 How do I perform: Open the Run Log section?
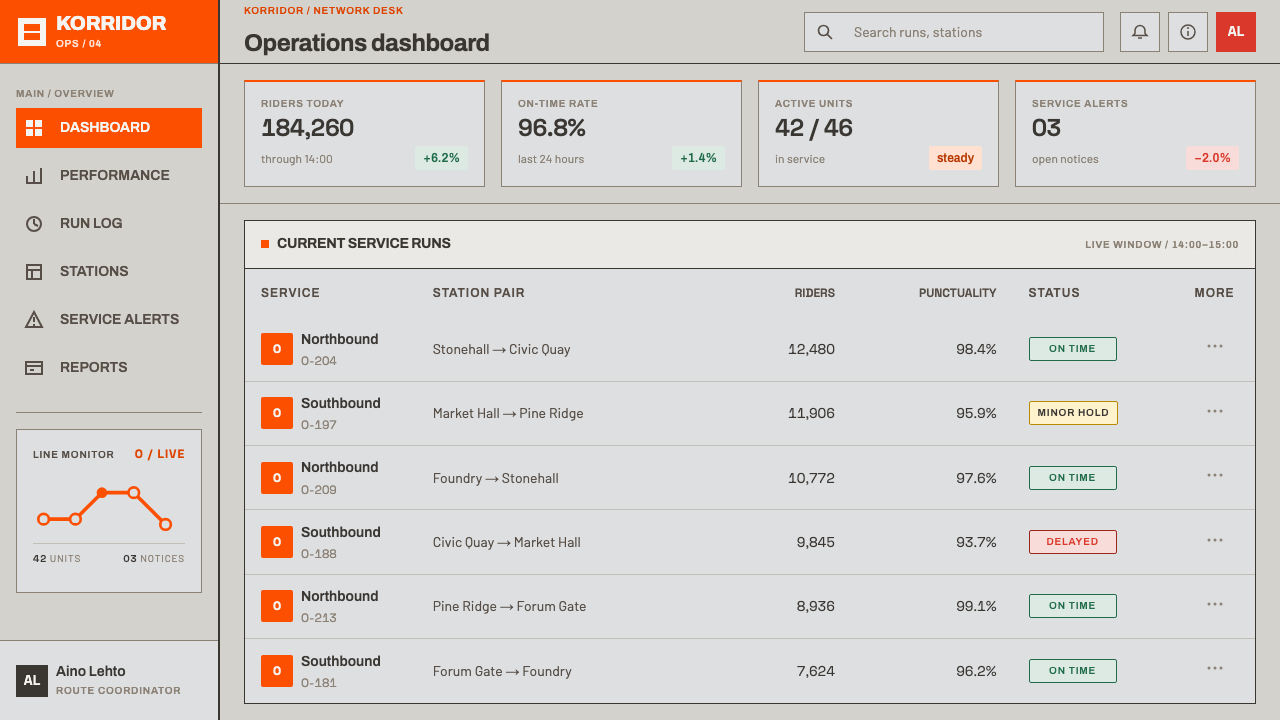(109, 224)
